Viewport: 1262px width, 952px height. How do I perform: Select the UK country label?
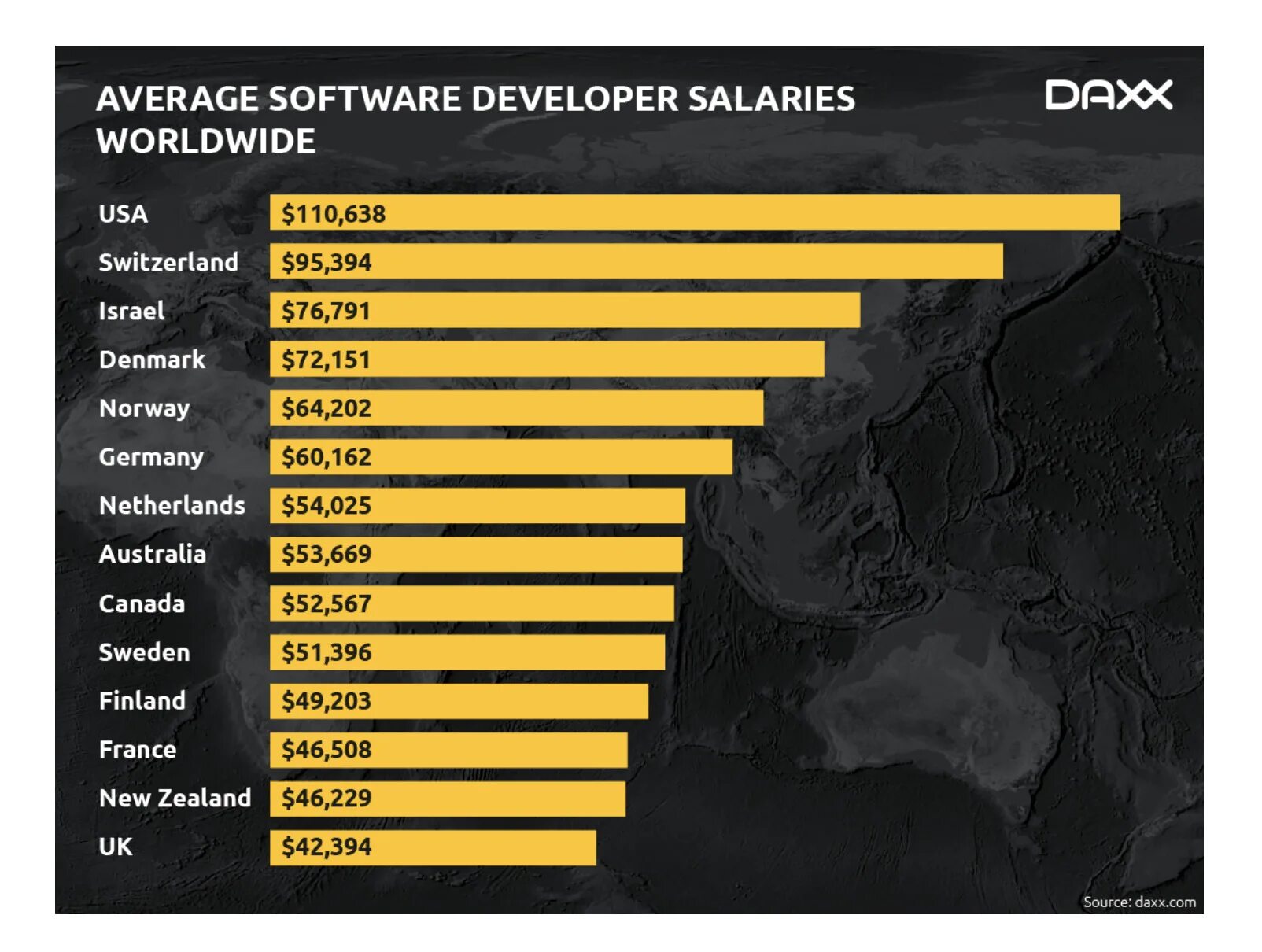[115, 847]
